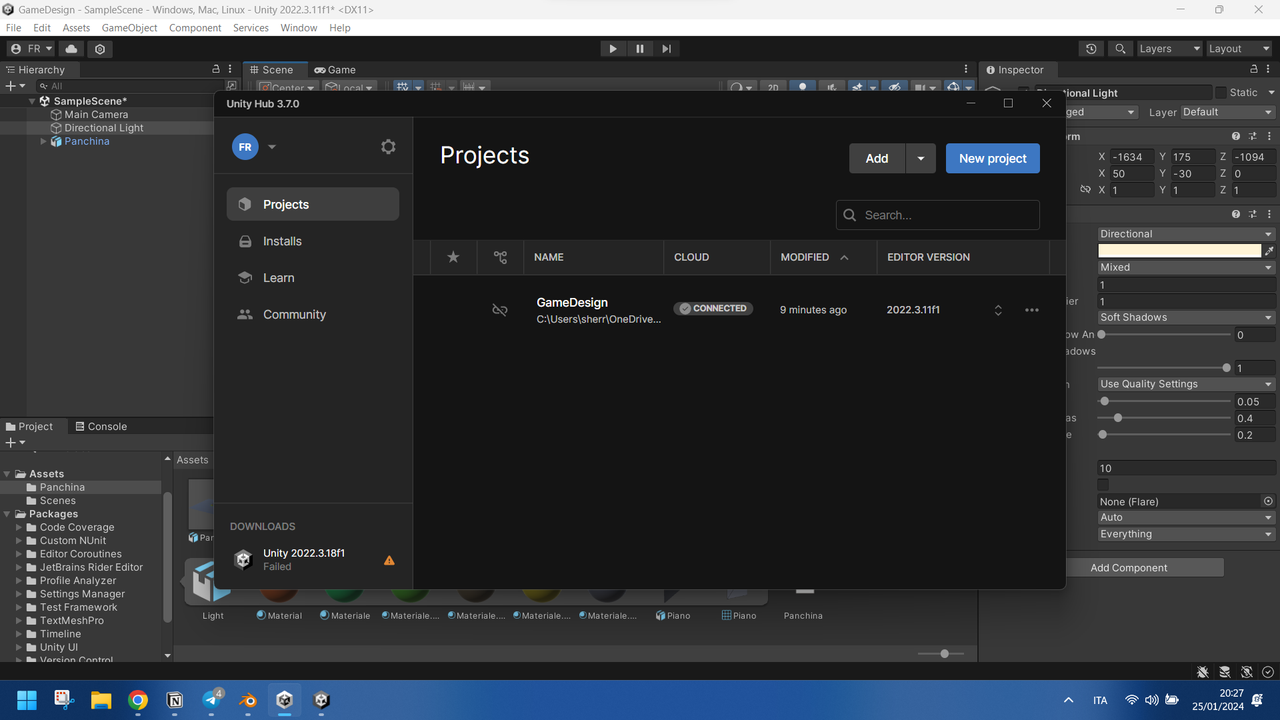Viewport: 1280px width, 720px height.
Task: Open Unity Hub preferences gear icon
Action: (388, 147)
